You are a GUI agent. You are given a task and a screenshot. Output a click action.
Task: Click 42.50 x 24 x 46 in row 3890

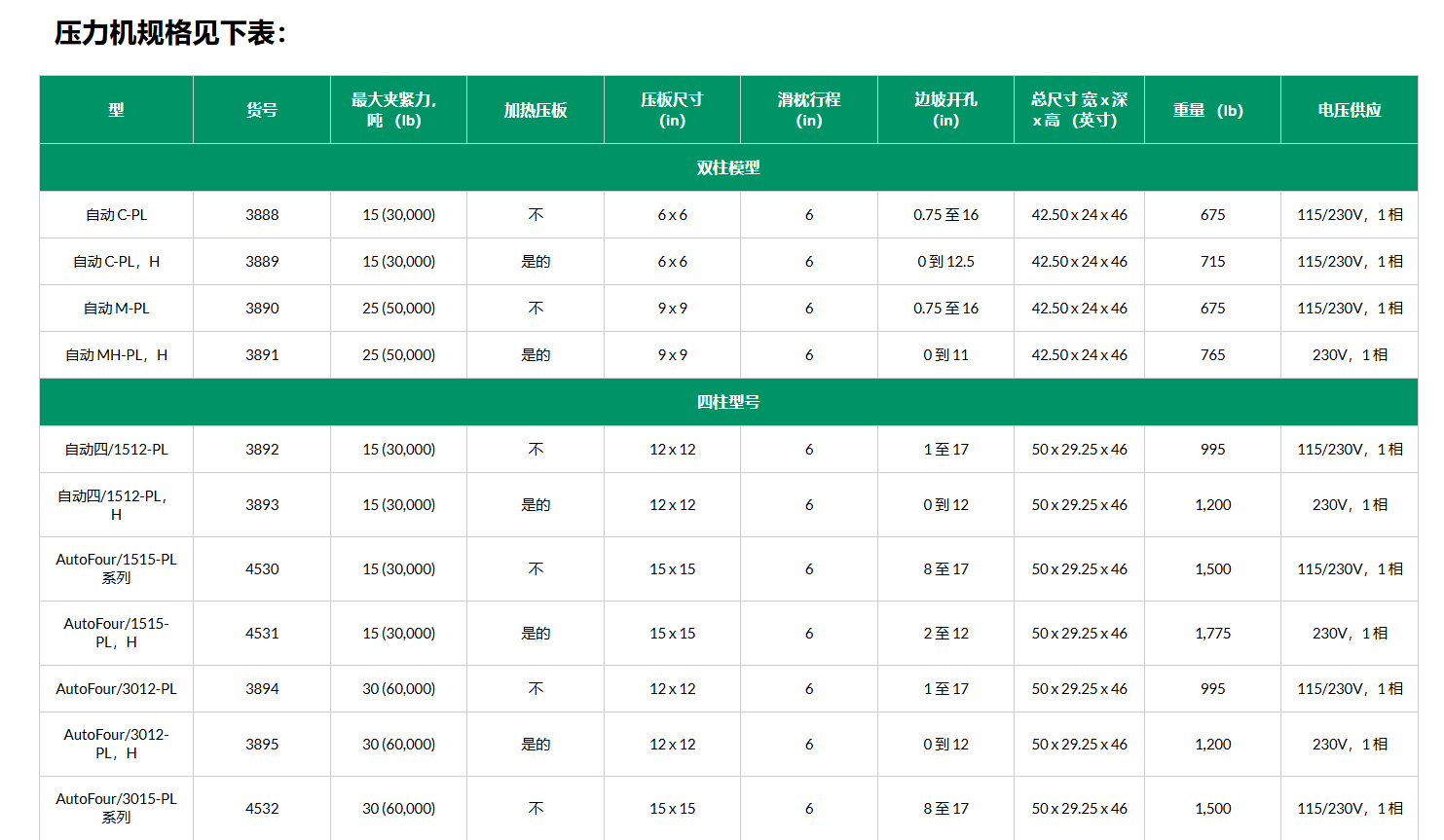click(x=1079, y=309)
